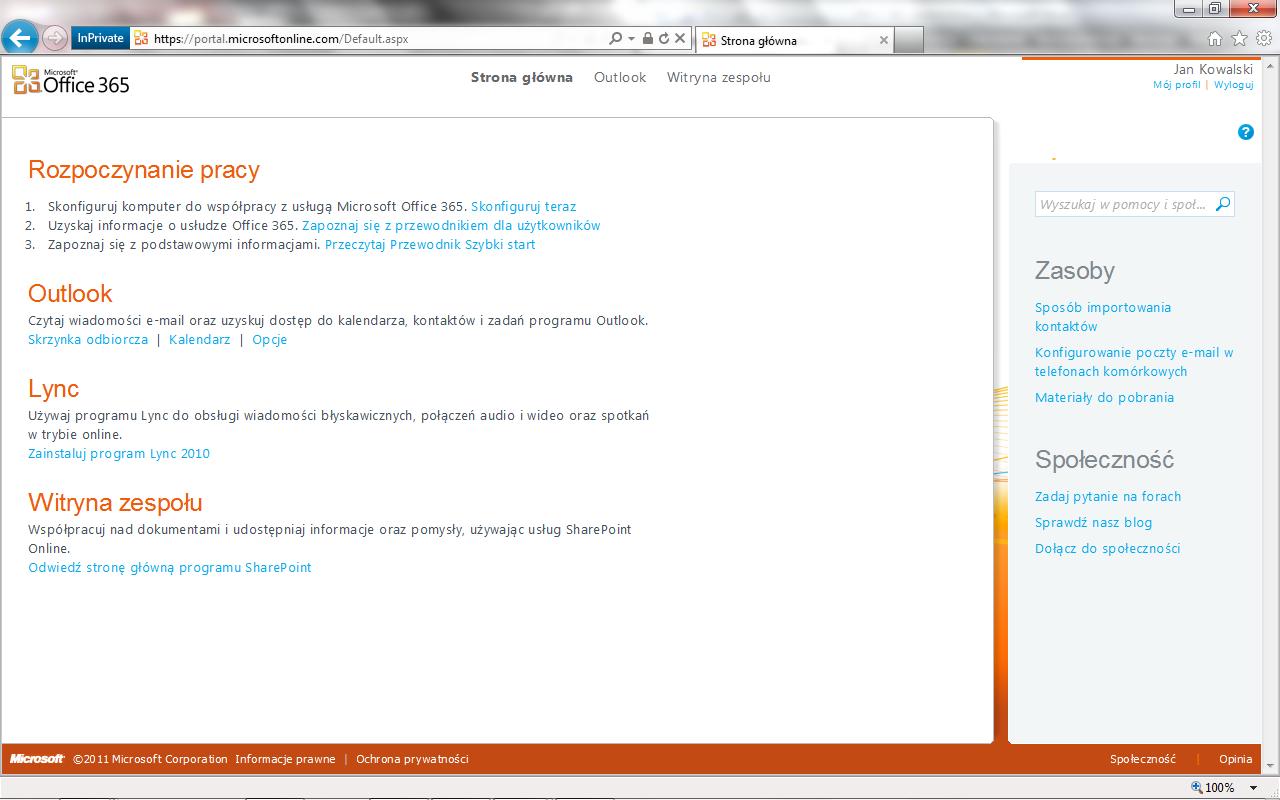Open Skrzynka odbiorcza link
Image resolution: width=1280 pixels, height=800 pixels.
pyautogui.click(x=88, y=340)
